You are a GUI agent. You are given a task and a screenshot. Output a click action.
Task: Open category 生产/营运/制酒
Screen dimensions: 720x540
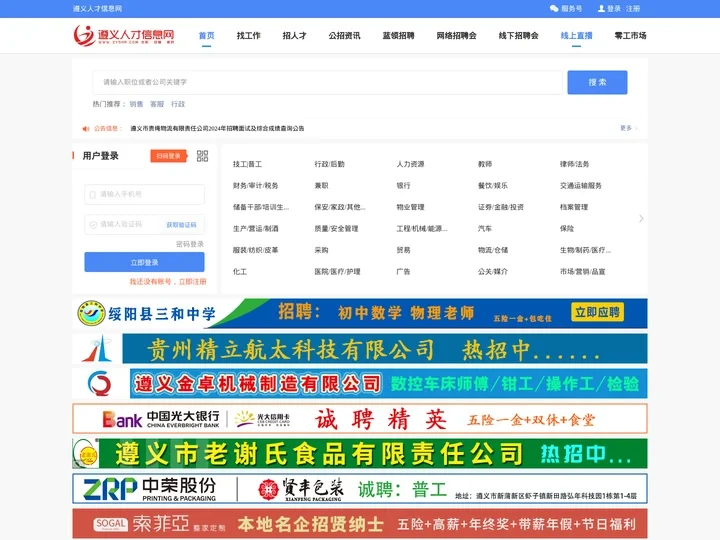click(x=255, y=229)
